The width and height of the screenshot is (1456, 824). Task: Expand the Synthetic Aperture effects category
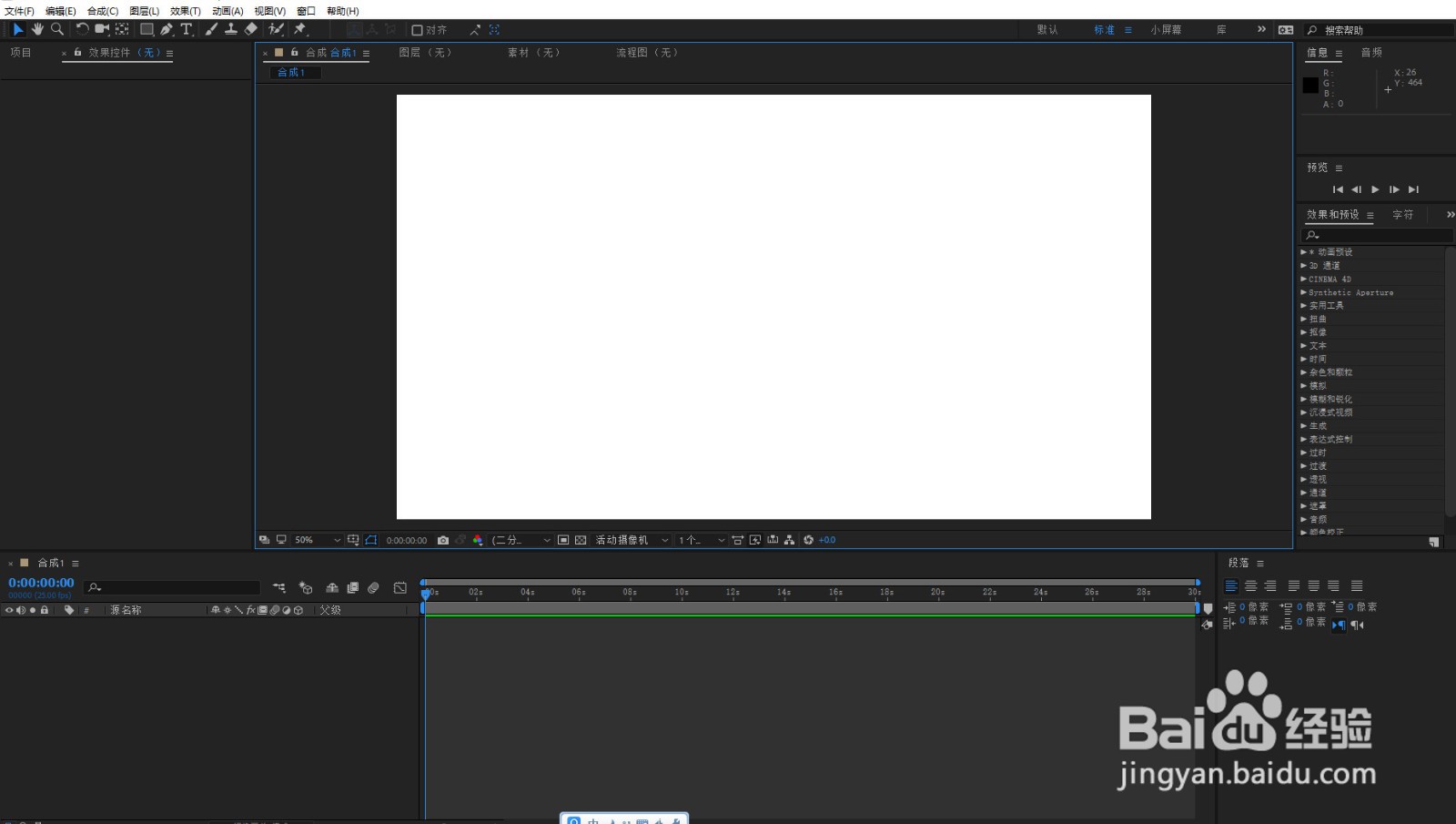pos(1303,292)
